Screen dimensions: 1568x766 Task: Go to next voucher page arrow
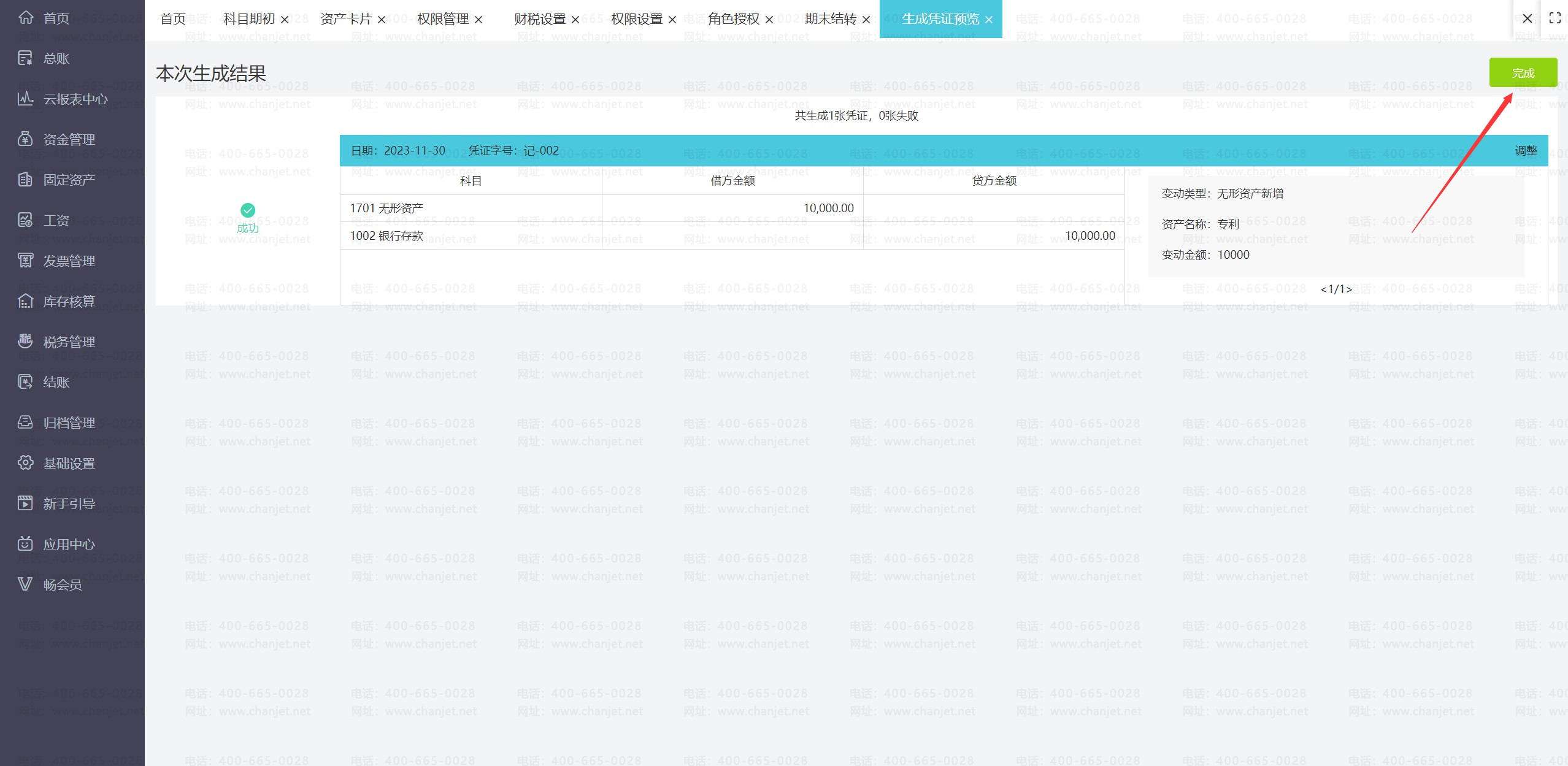click(x=1349, y=289)
